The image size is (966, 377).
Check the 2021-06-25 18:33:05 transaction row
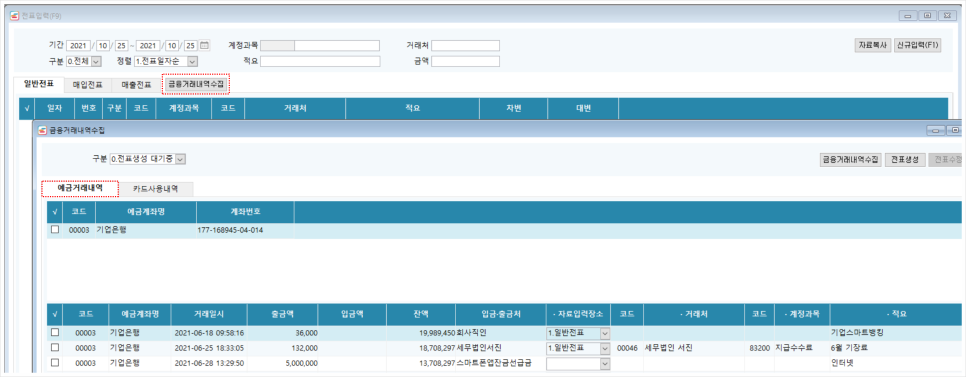pos(55,348)
